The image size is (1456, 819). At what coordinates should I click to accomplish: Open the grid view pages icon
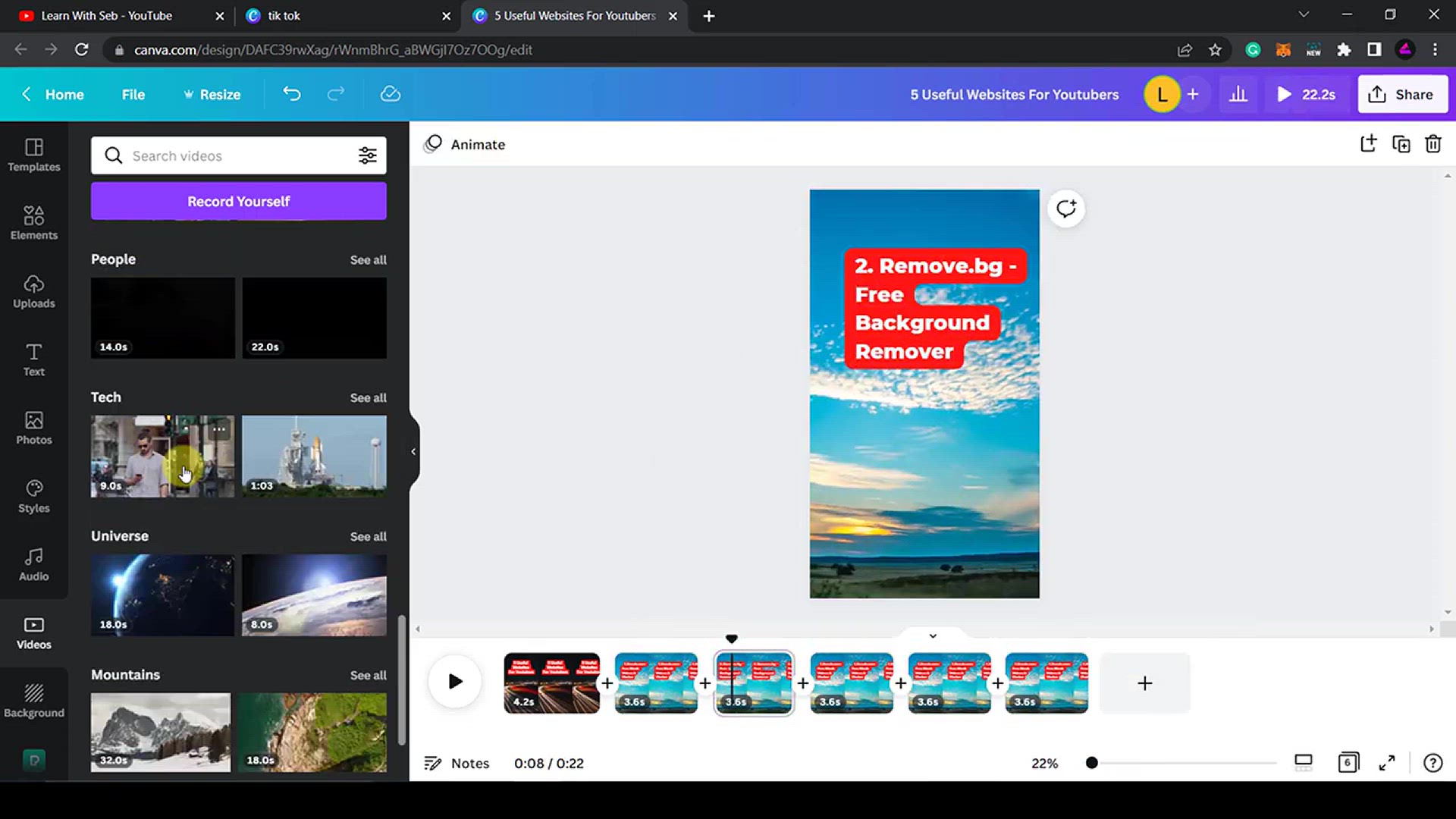click(1348, 763)
